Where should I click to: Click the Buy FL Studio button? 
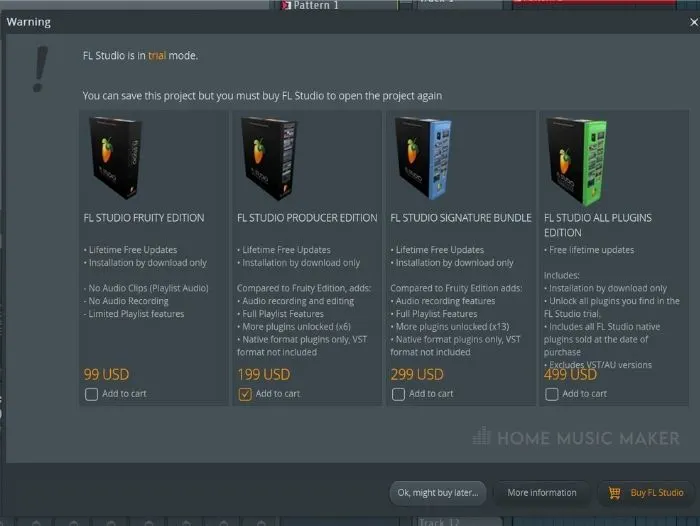click(x=646, y=493)
